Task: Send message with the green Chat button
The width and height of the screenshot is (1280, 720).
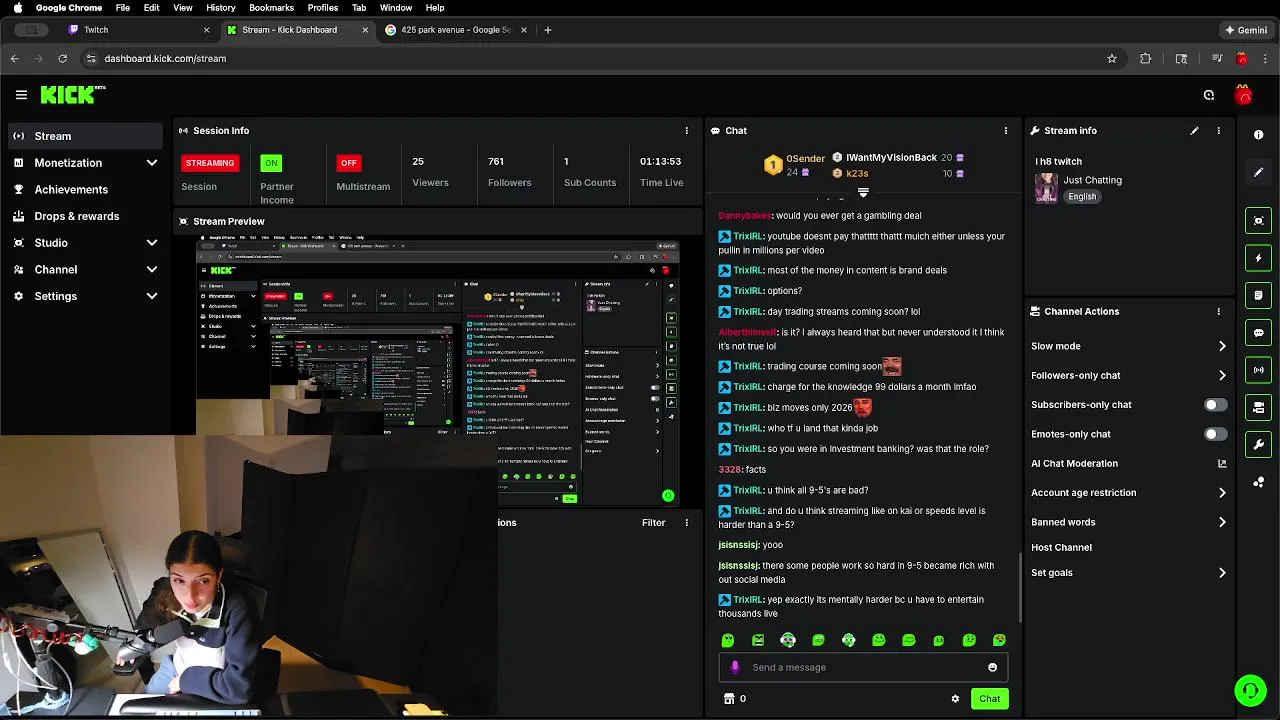Action: tap(989, 699)
